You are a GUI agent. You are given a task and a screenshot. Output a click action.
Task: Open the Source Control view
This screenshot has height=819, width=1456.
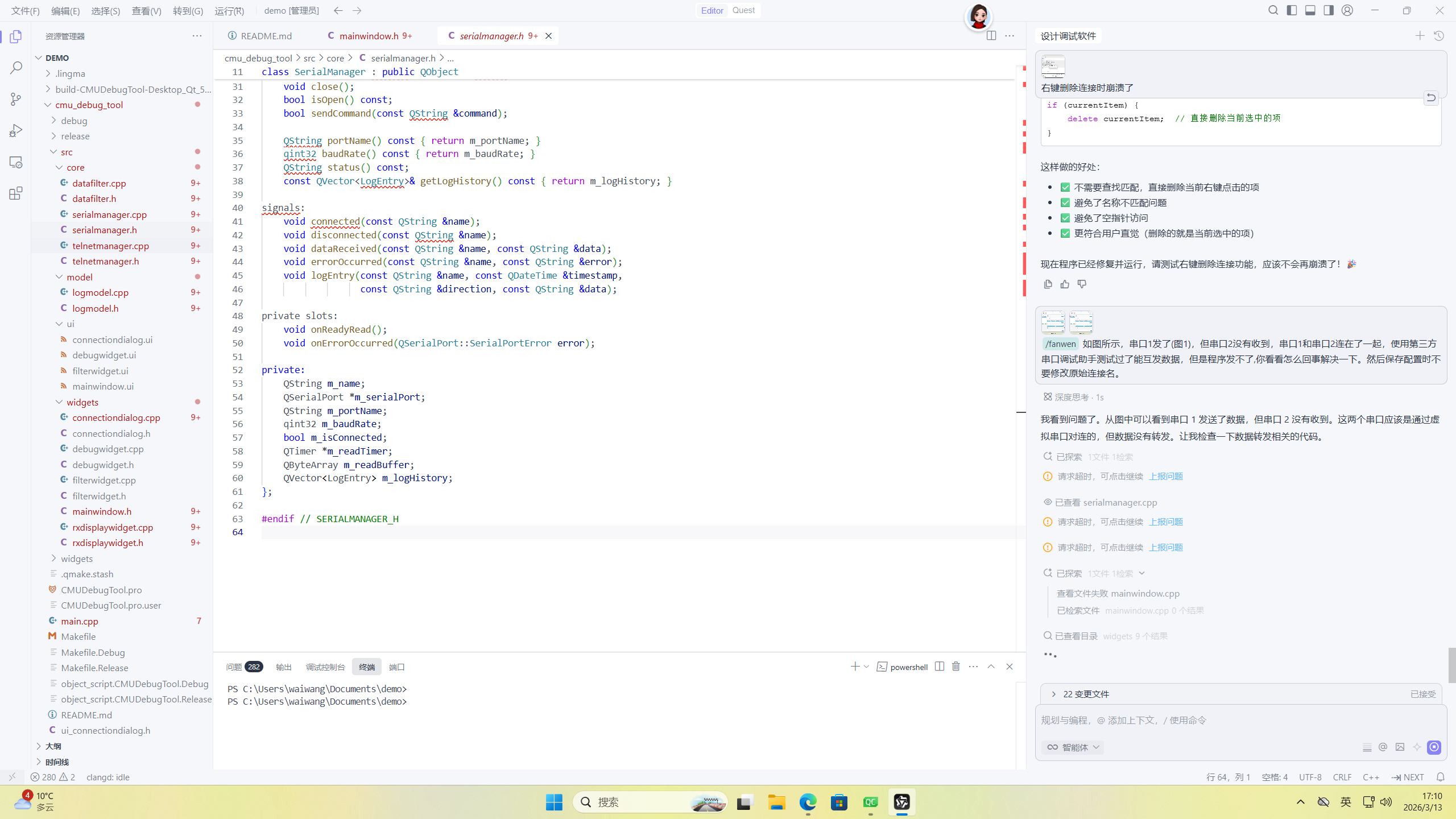tap(16, 99)
